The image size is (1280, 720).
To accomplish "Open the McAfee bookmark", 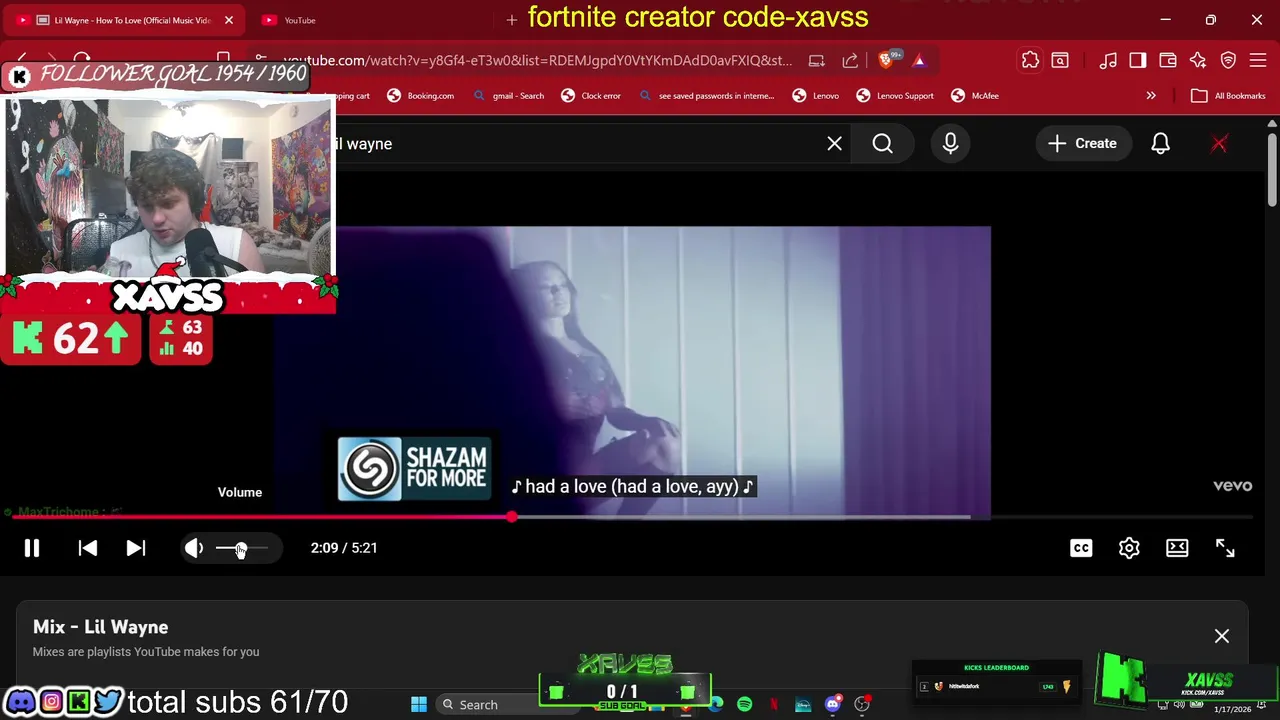I will click(x=975, y=96).
